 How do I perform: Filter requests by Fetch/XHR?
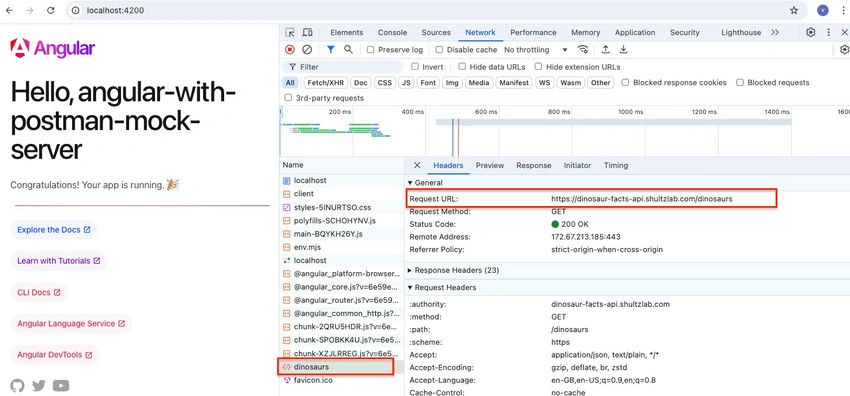click(325, 83)
